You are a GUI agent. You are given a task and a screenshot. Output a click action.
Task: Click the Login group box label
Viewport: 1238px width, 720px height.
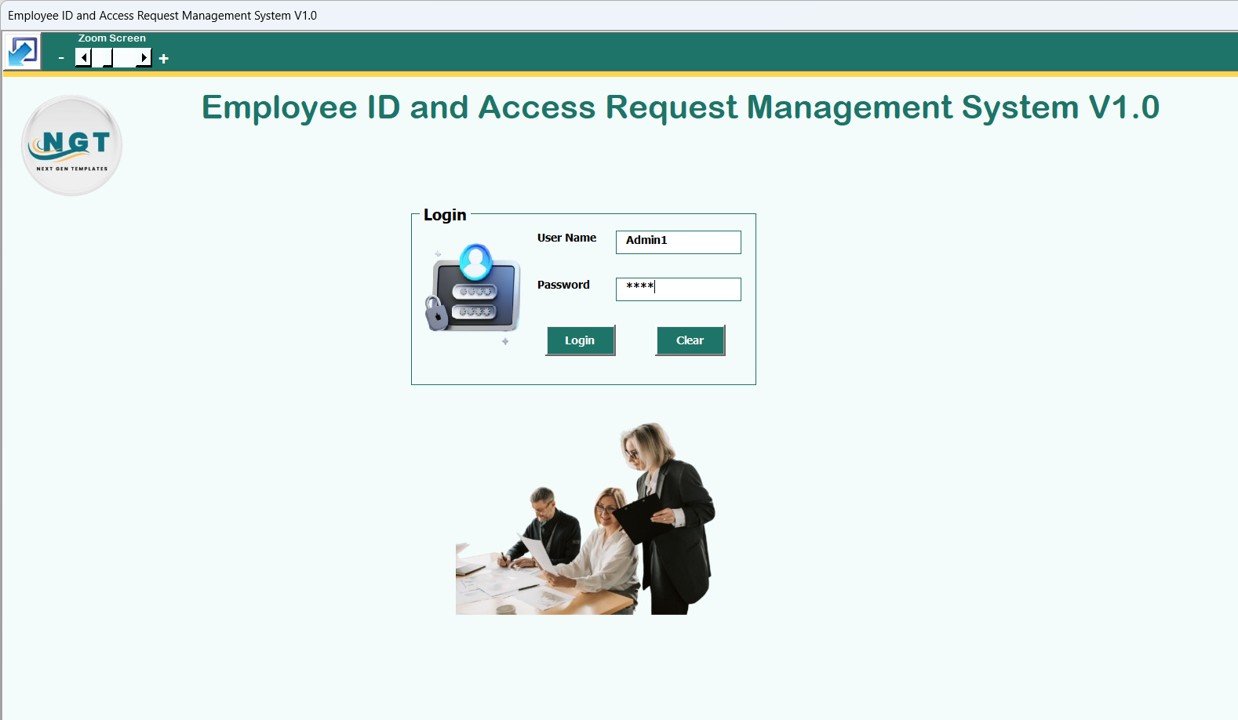[x=443, y=214]
